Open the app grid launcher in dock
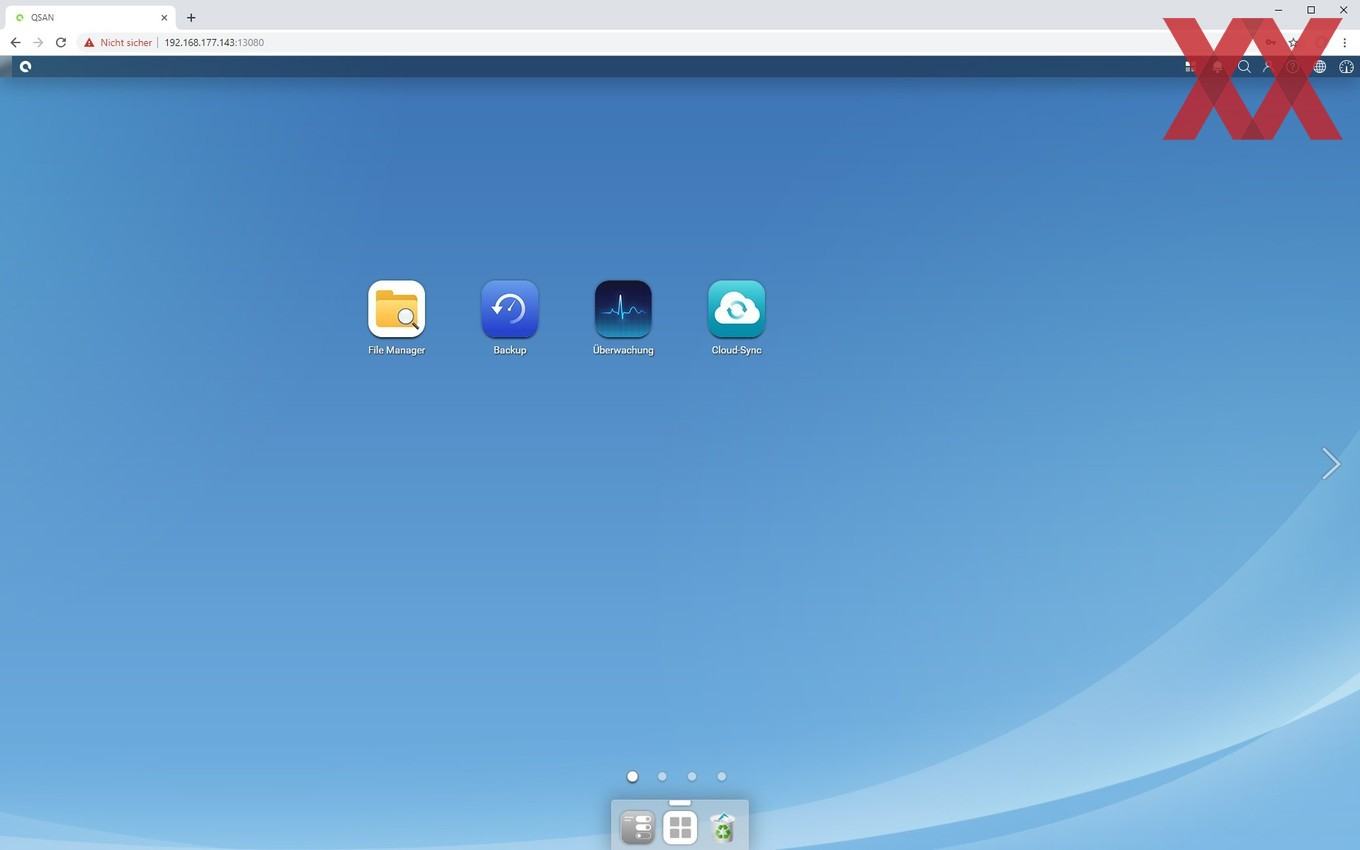 point(680,828)
